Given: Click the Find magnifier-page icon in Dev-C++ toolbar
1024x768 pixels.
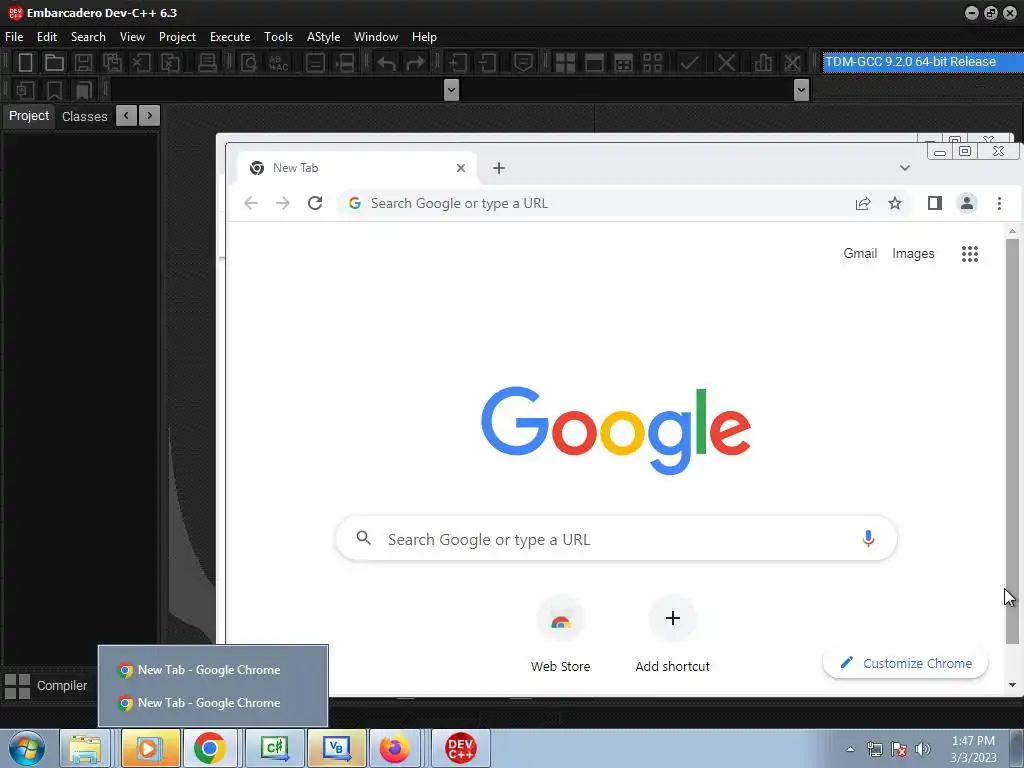Looking at the screenshot, I should point(249,63).
